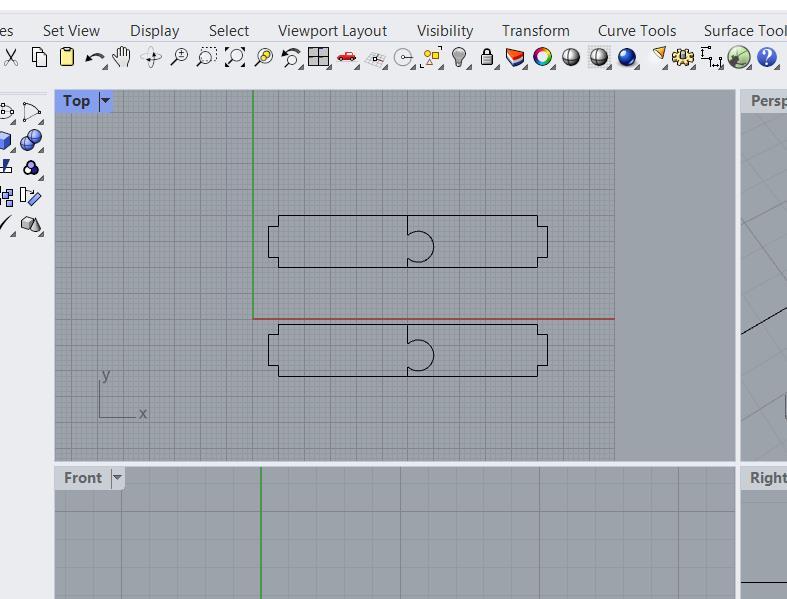This screenshot has width=787, height=599.
Task: Click the Shaded sphere with grid icon
Action: pyautogui.click(x=599, y=57)
